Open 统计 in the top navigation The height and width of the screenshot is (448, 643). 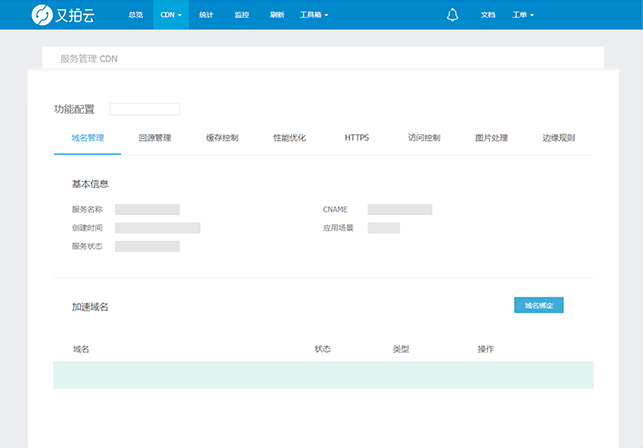pos(206,15)
